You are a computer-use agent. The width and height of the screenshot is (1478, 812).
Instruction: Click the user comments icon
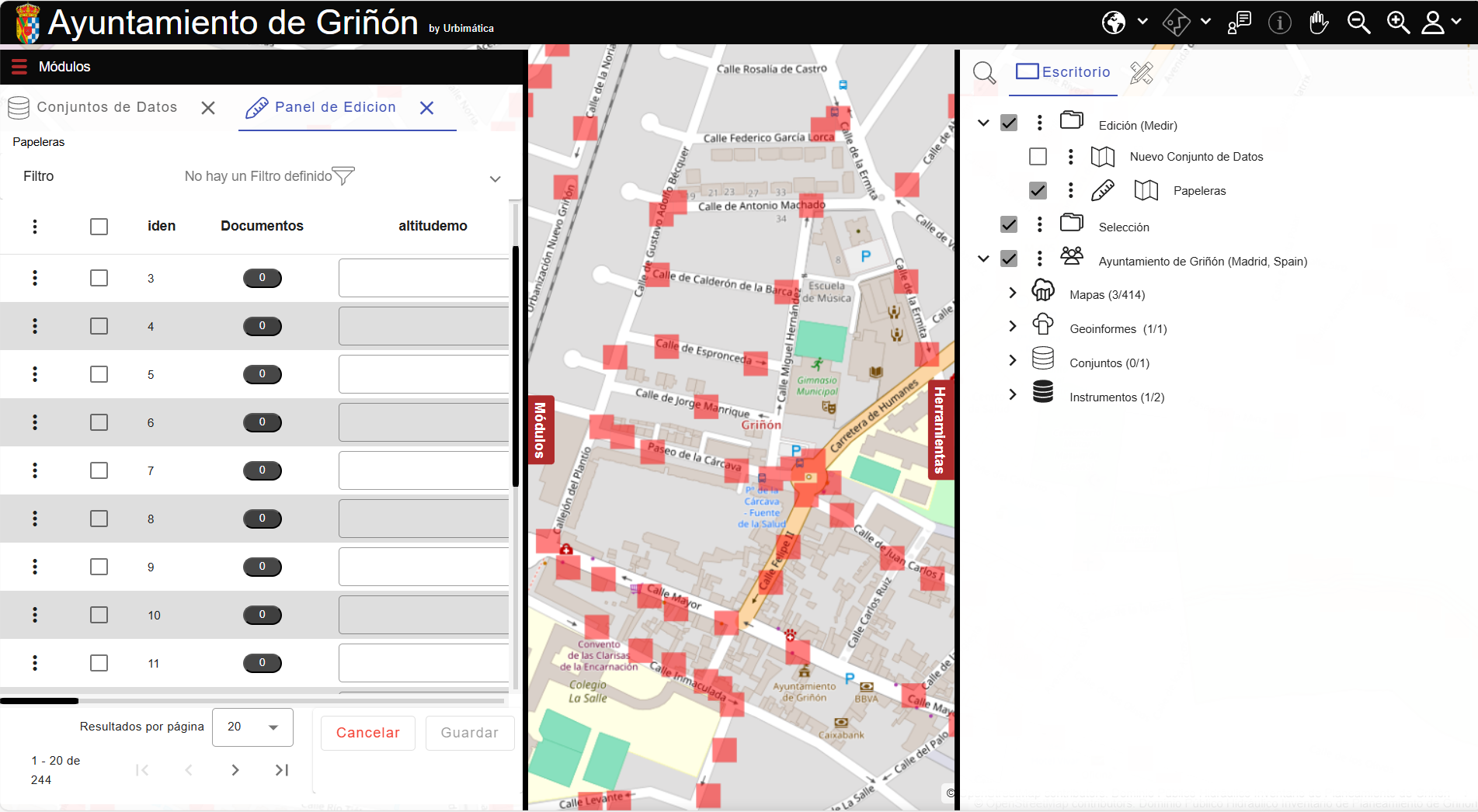coord(1240,22)
